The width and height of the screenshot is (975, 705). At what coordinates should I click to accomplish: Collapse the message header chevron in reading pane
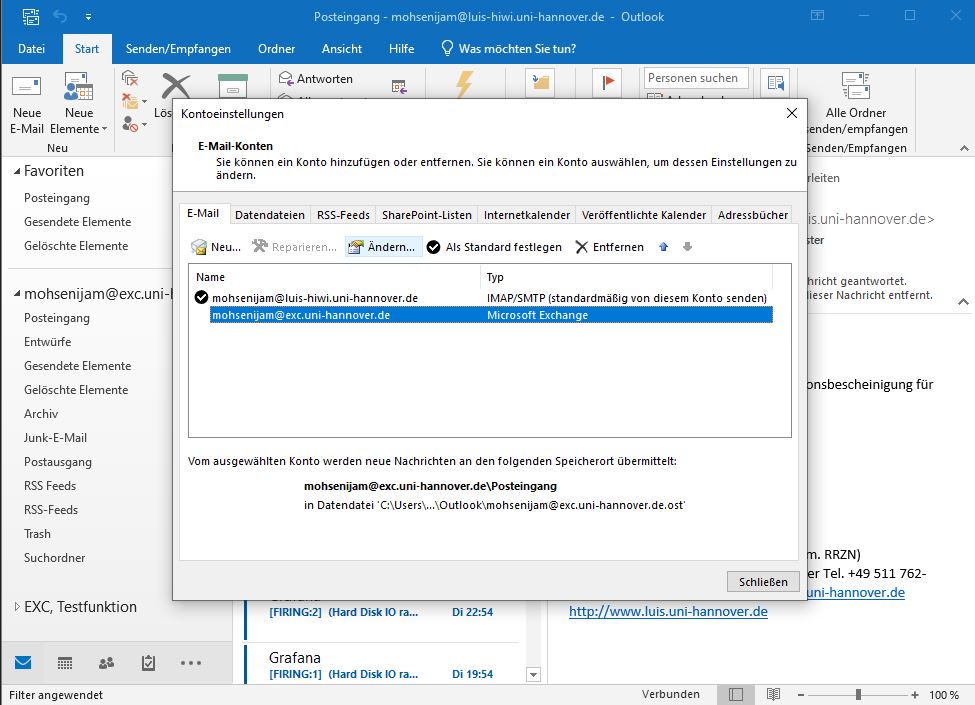963,302
